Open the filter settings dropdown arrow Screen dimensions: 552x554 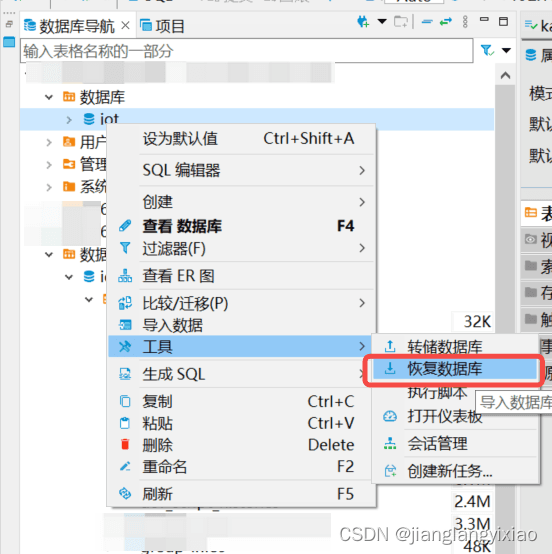[506, 51]
